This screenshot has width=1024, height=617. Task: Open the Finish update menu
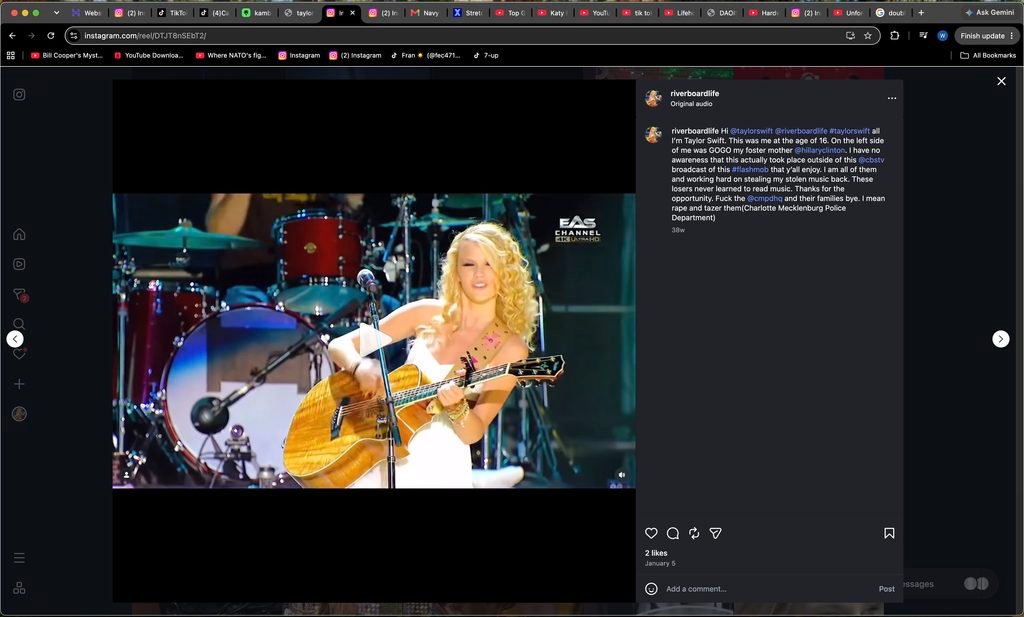987,36
